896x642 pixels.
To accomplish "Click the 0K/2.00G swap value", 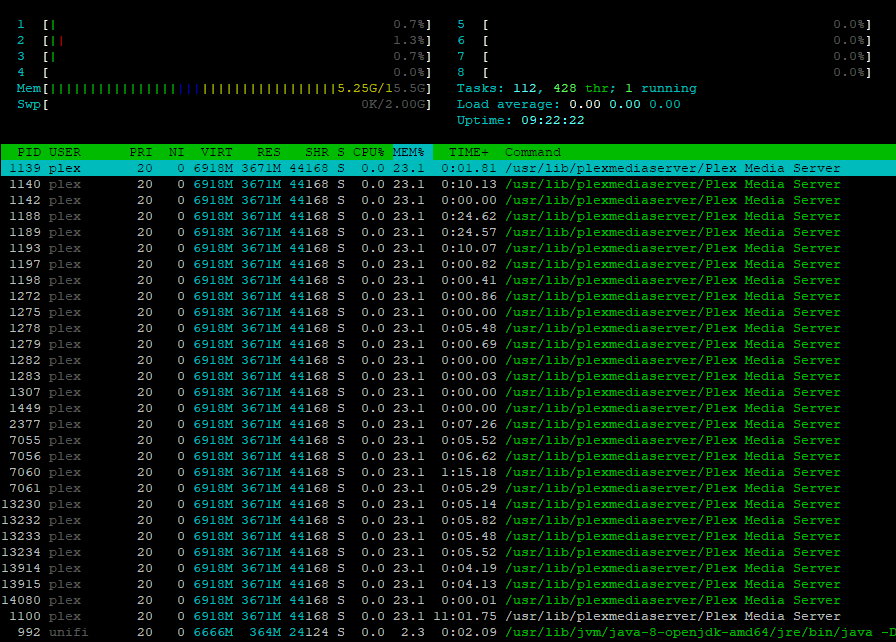I will click(394, 104).
